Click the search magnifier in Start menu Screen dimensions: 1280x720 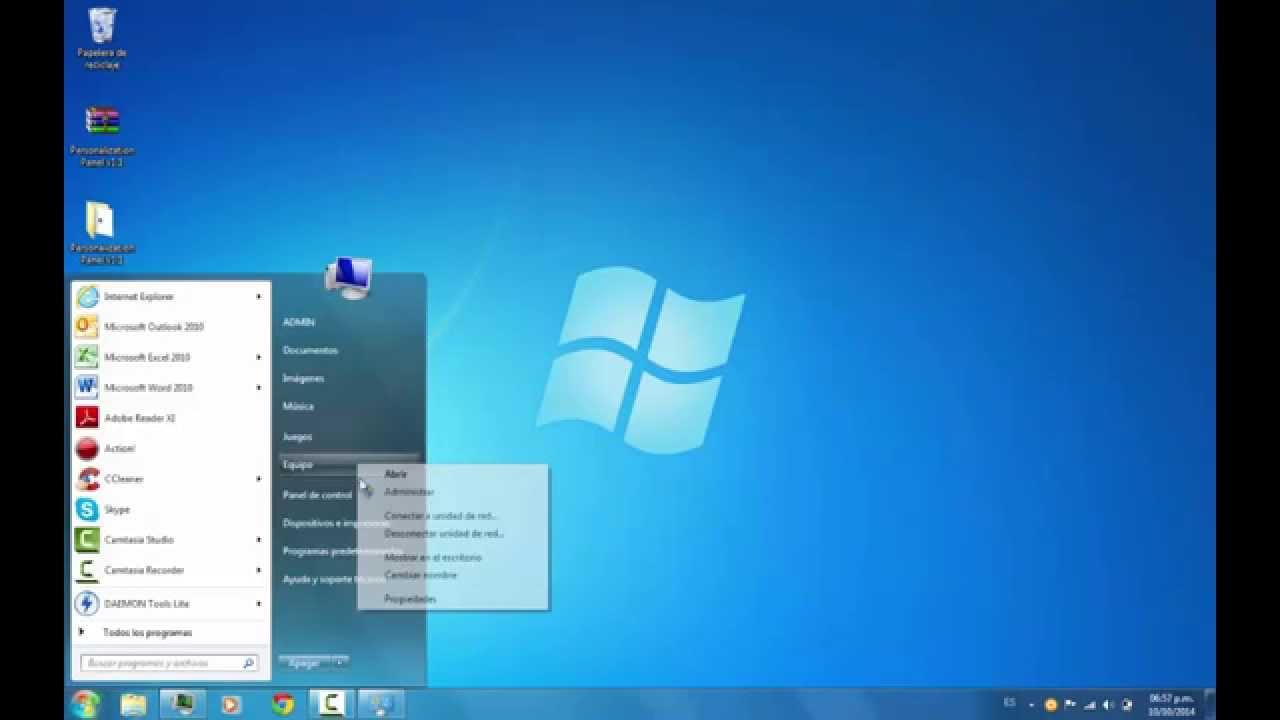[248, 663]
